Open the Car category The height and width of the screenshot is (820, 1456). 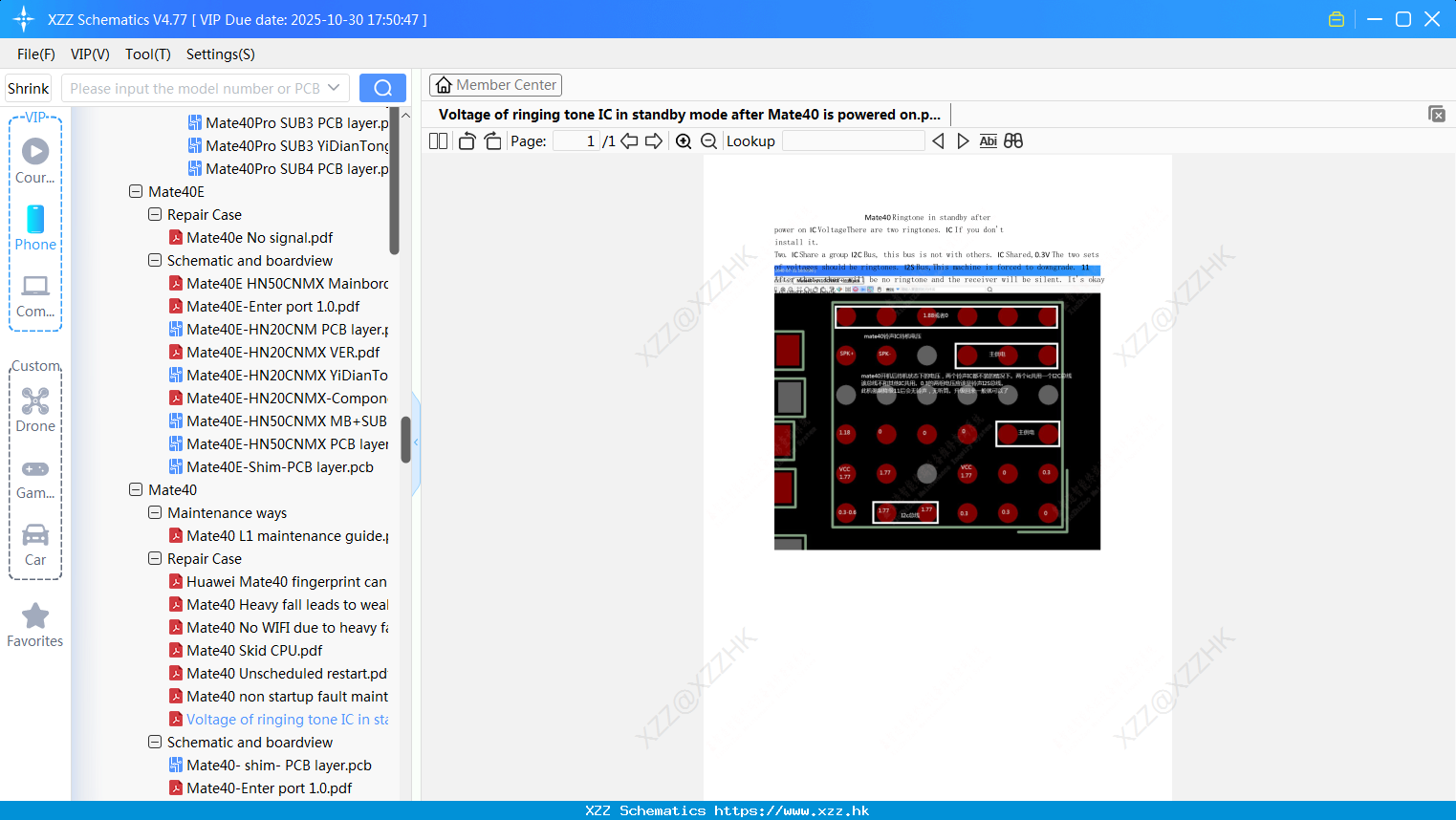click(35, 545)
